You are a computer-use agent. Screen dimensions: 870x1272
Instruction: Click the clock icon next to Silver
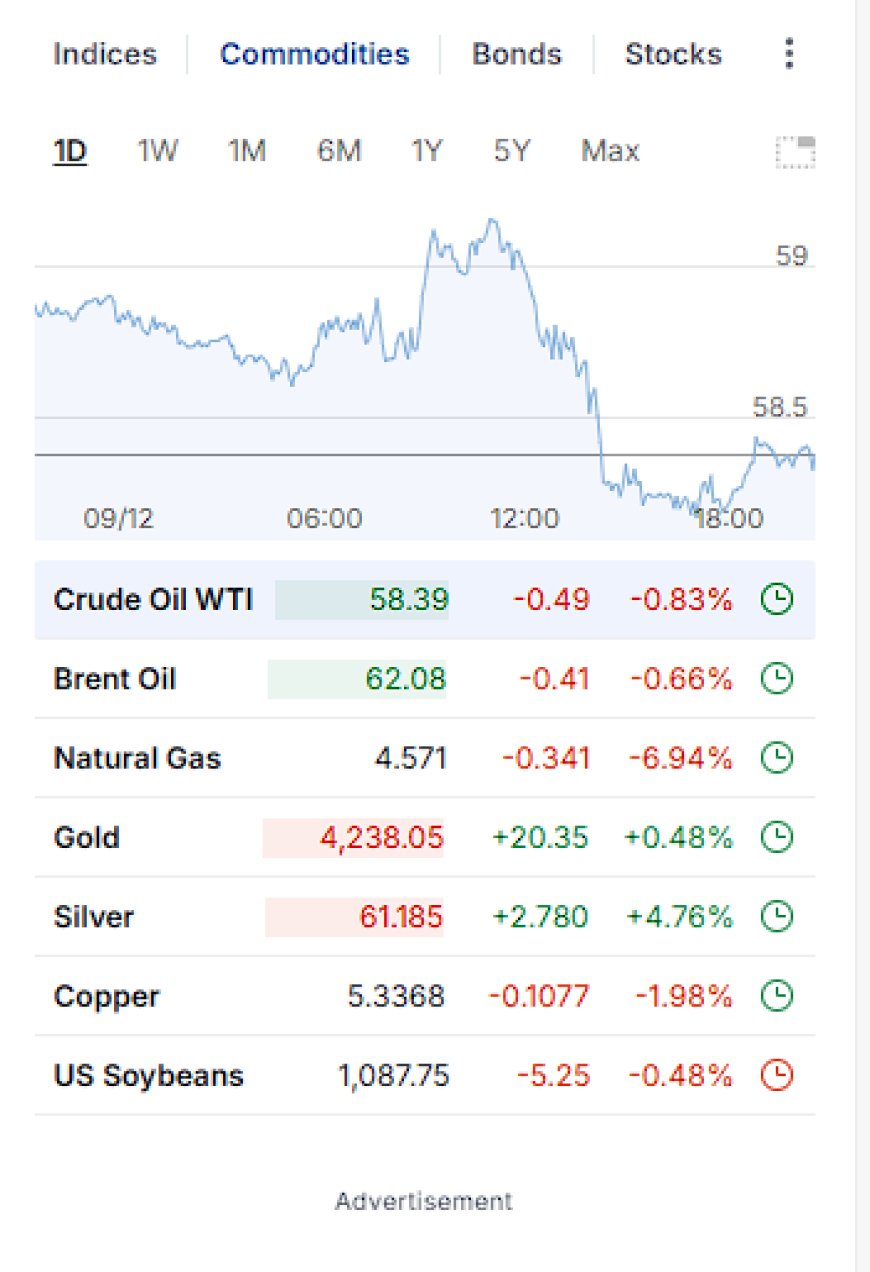tap(777, 917)
